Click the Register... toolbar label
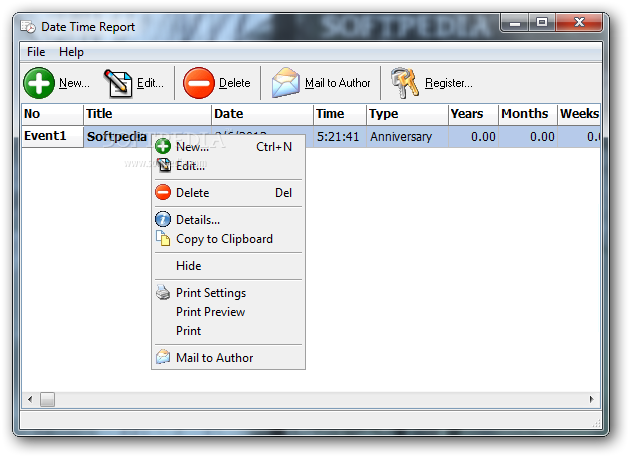The width and height of the screenshot is (630, 457). pyautogui.click(x=449, y=83)
